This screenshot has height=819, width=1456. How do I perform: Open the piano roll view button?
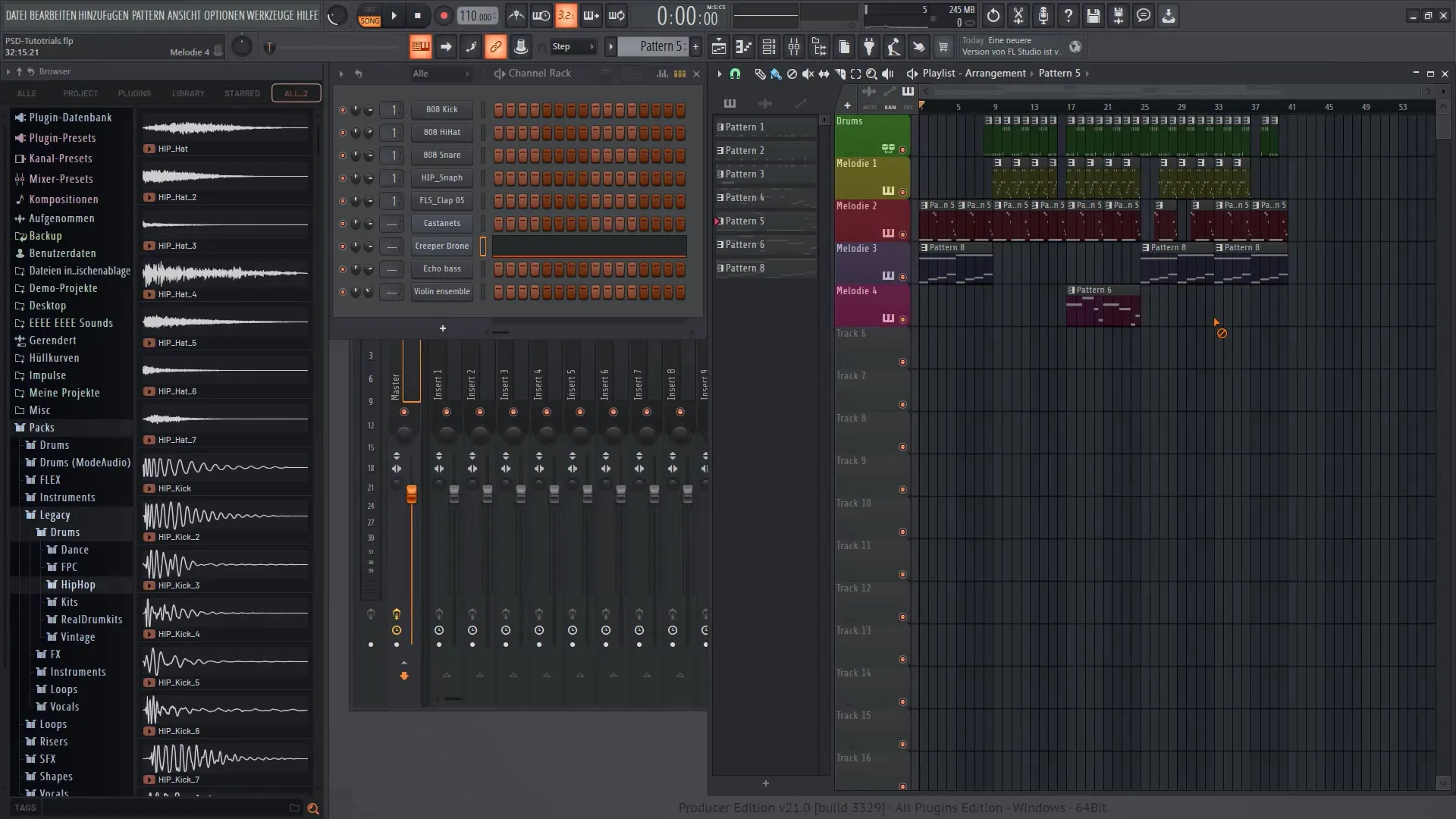(744, 47)
